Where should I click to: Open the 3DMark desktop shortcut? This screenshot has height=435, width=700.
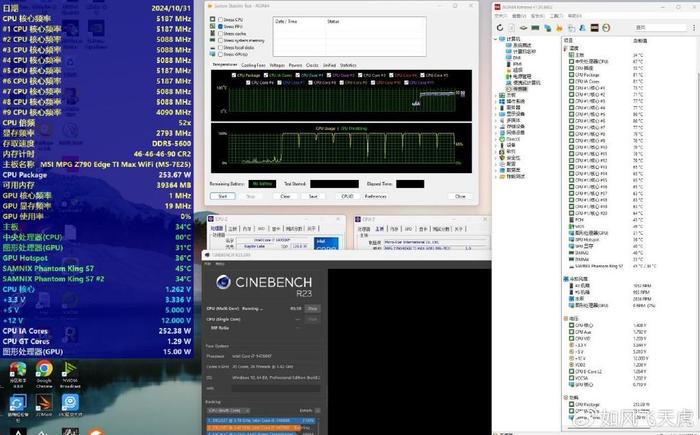point(44,405)
